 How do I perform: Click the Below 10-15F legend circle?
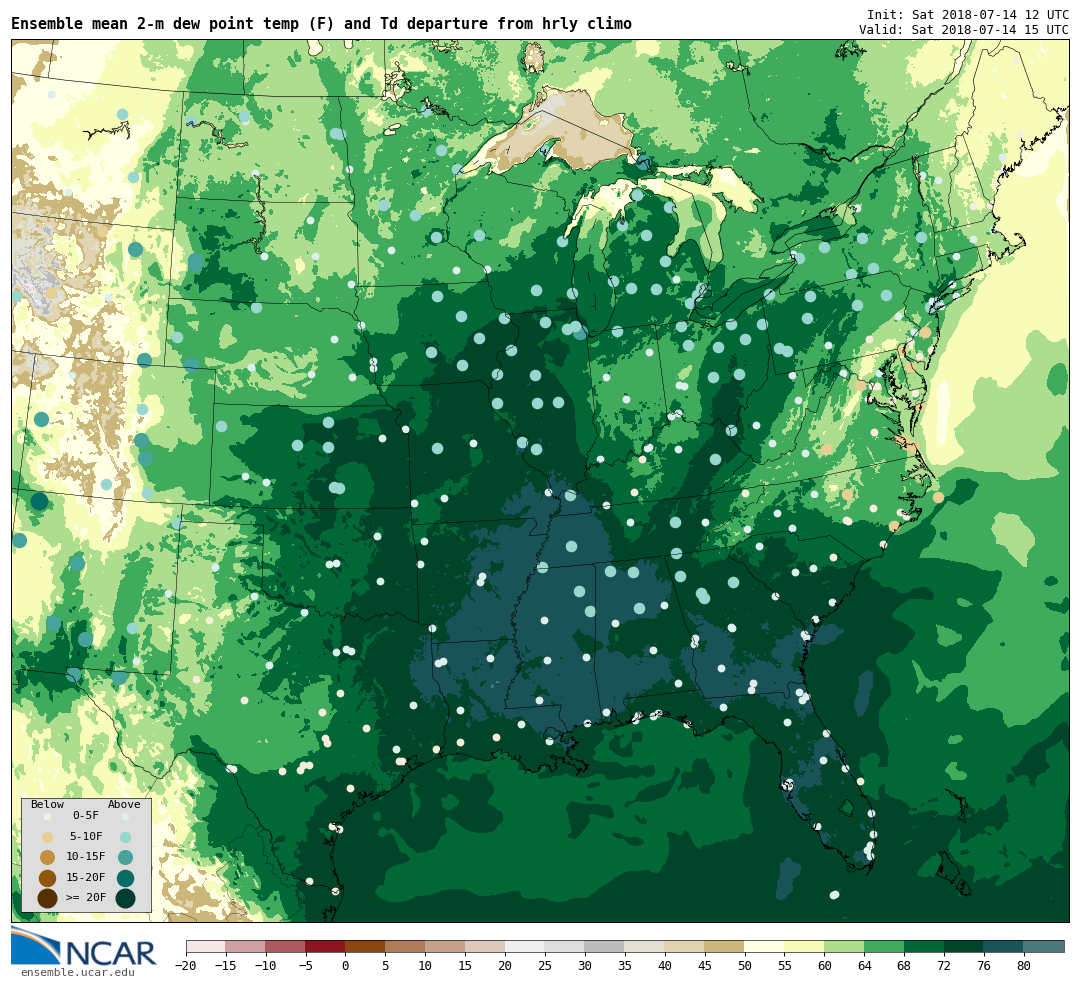(47, 857)
